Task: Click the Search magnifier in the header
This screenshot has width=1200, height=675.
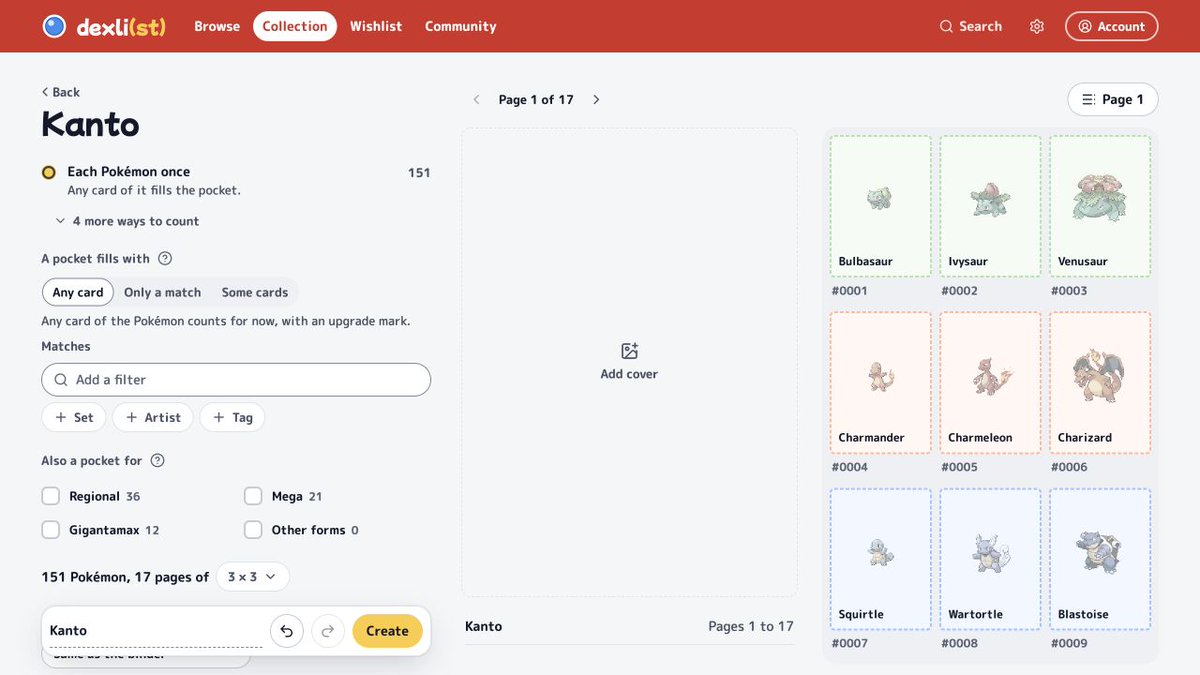Action: click(x=946, y=26)
